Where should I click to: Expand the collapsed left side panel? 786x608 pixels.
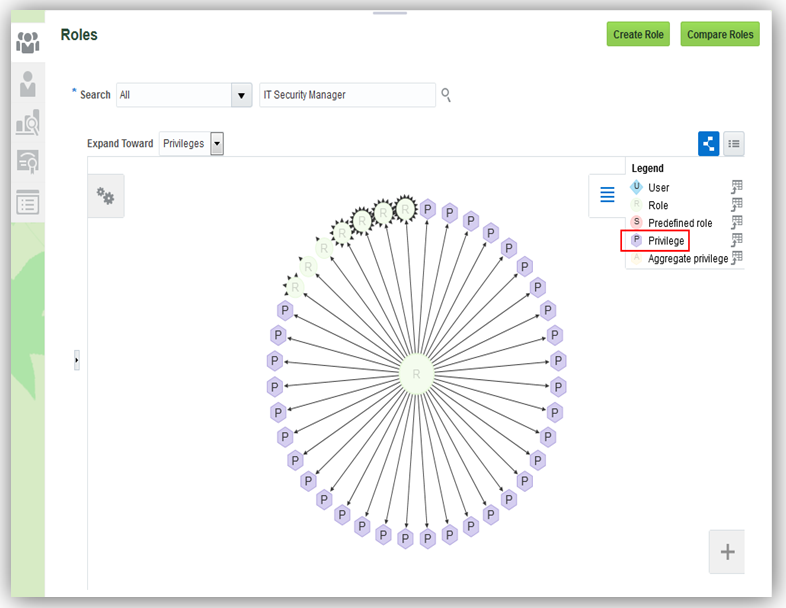point(77,360)
